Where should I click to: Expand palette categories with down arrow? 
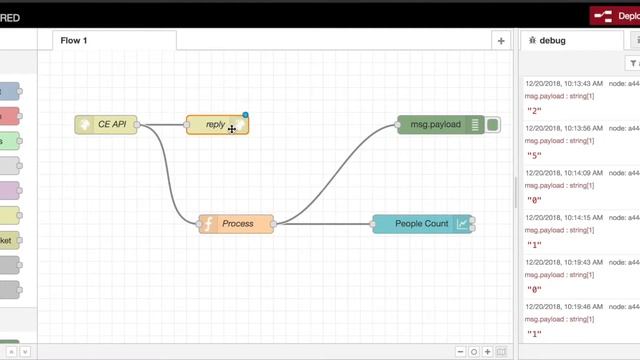(25, 351)
